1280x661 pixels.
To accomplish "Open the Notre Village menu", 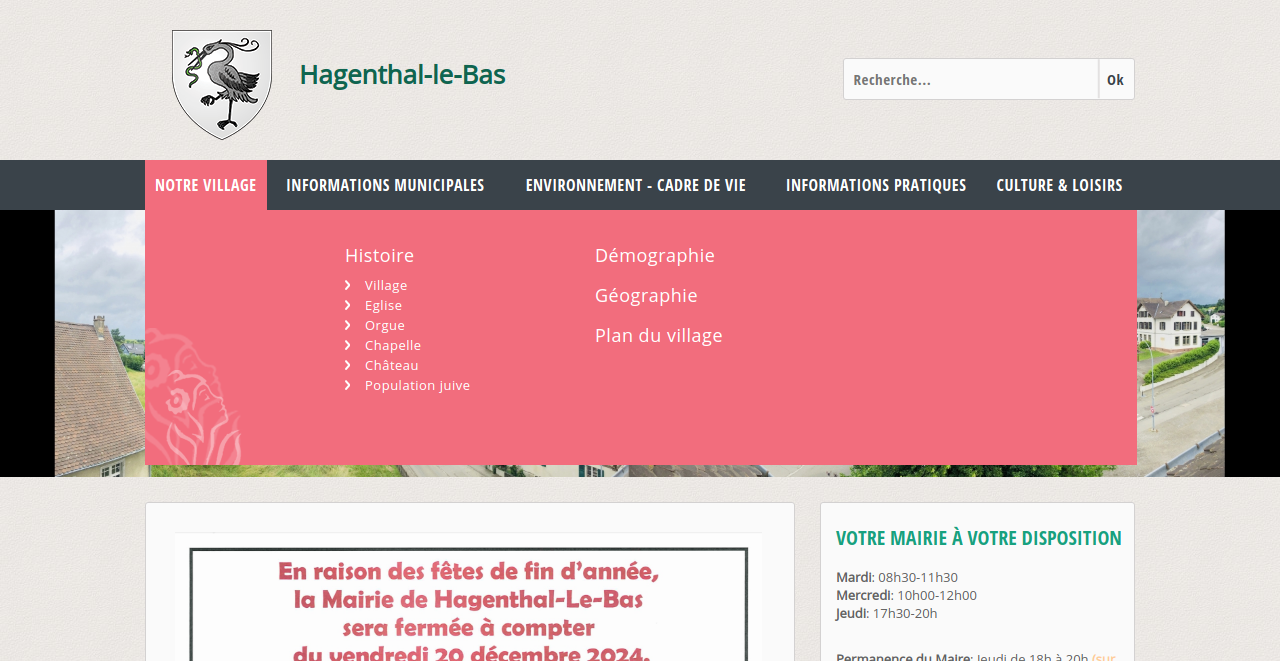I will tap(206, 185).
